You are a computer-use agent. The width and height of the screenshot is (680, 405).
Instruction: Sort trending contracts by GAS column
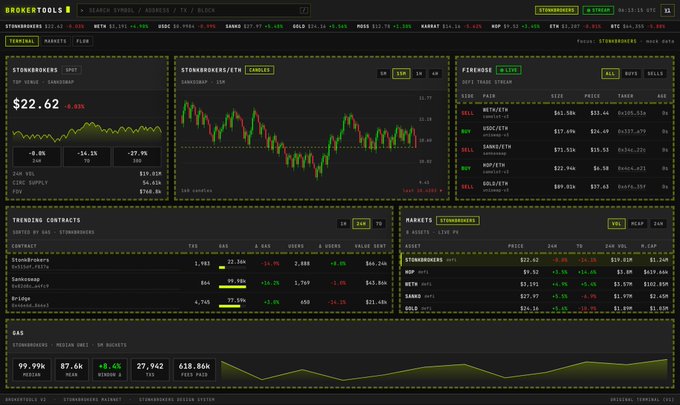pyautogui.click(x=223, y=246)
